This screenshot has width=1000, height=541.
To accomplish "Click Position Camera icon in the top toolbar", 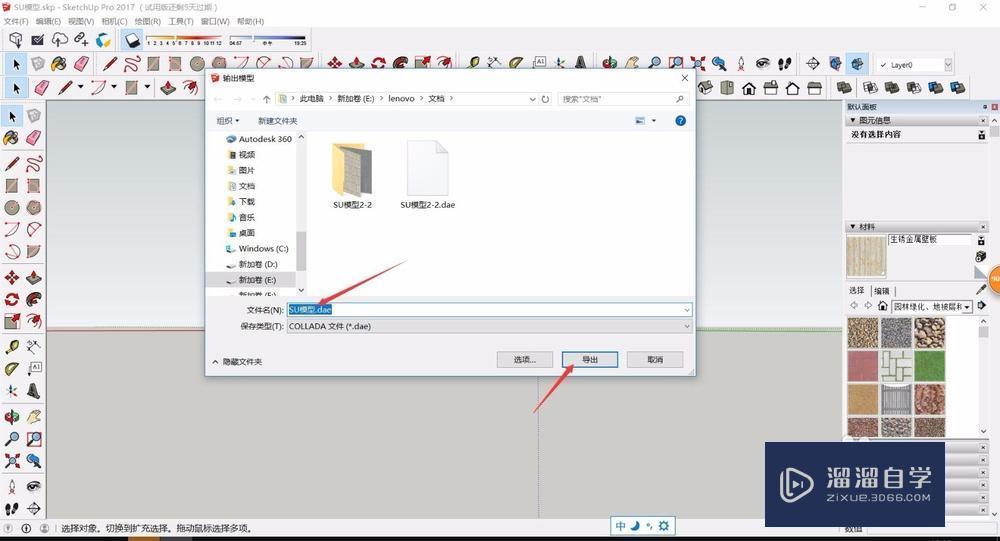I will [740, 63].
